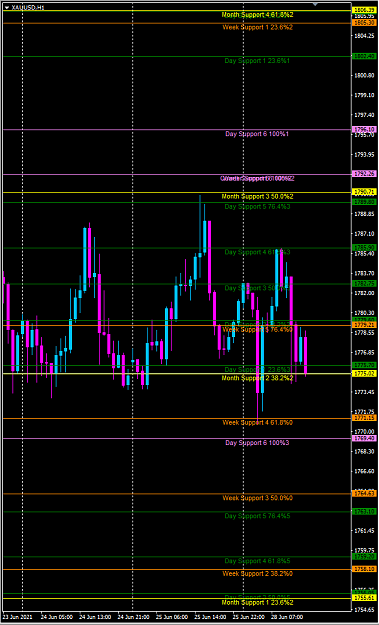379x625 pixels.
Task: Select the Week Support 1 23.6%2 label
Action: (257, 28)
